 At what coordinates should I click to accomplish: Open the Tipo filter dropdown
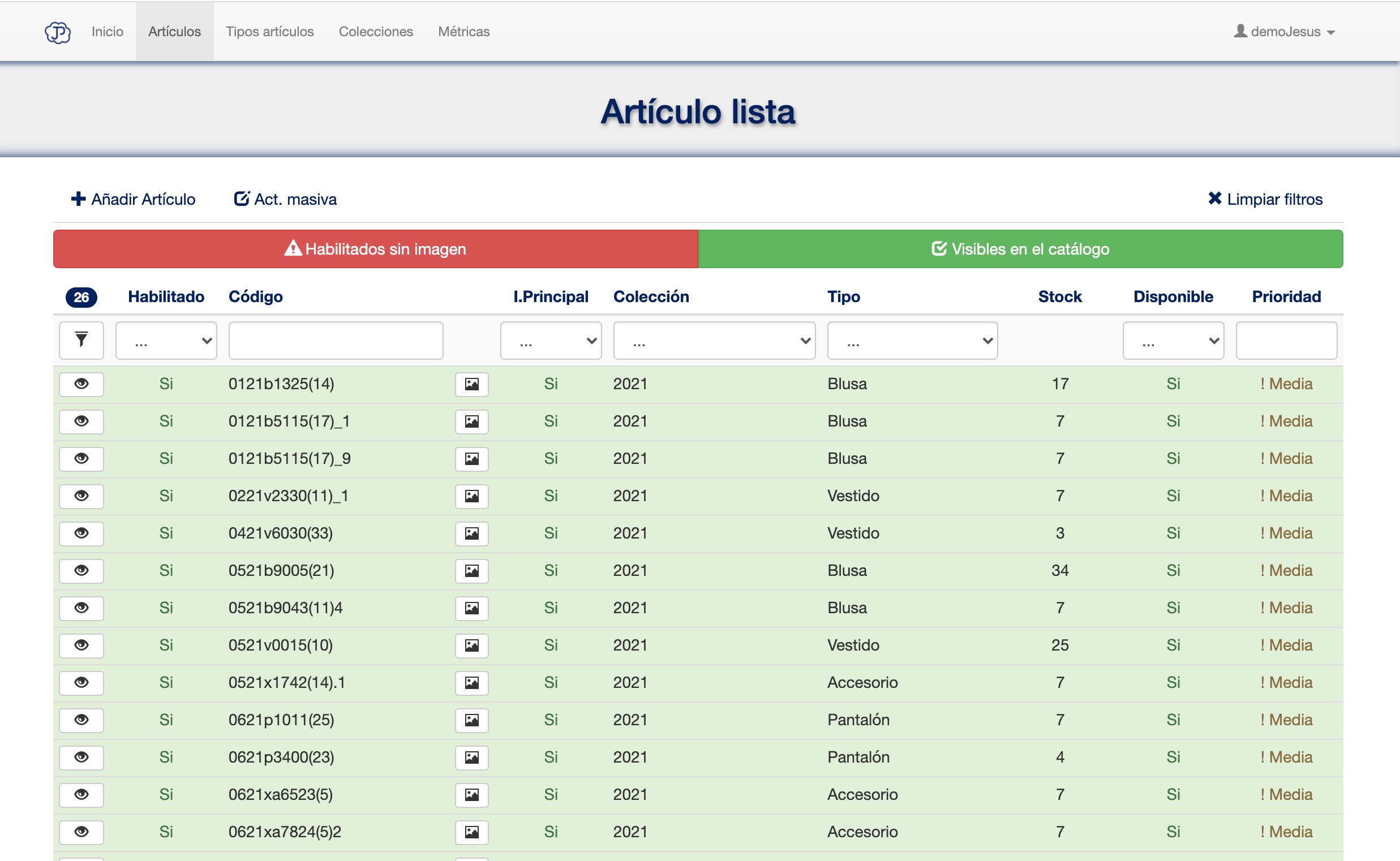912,341
